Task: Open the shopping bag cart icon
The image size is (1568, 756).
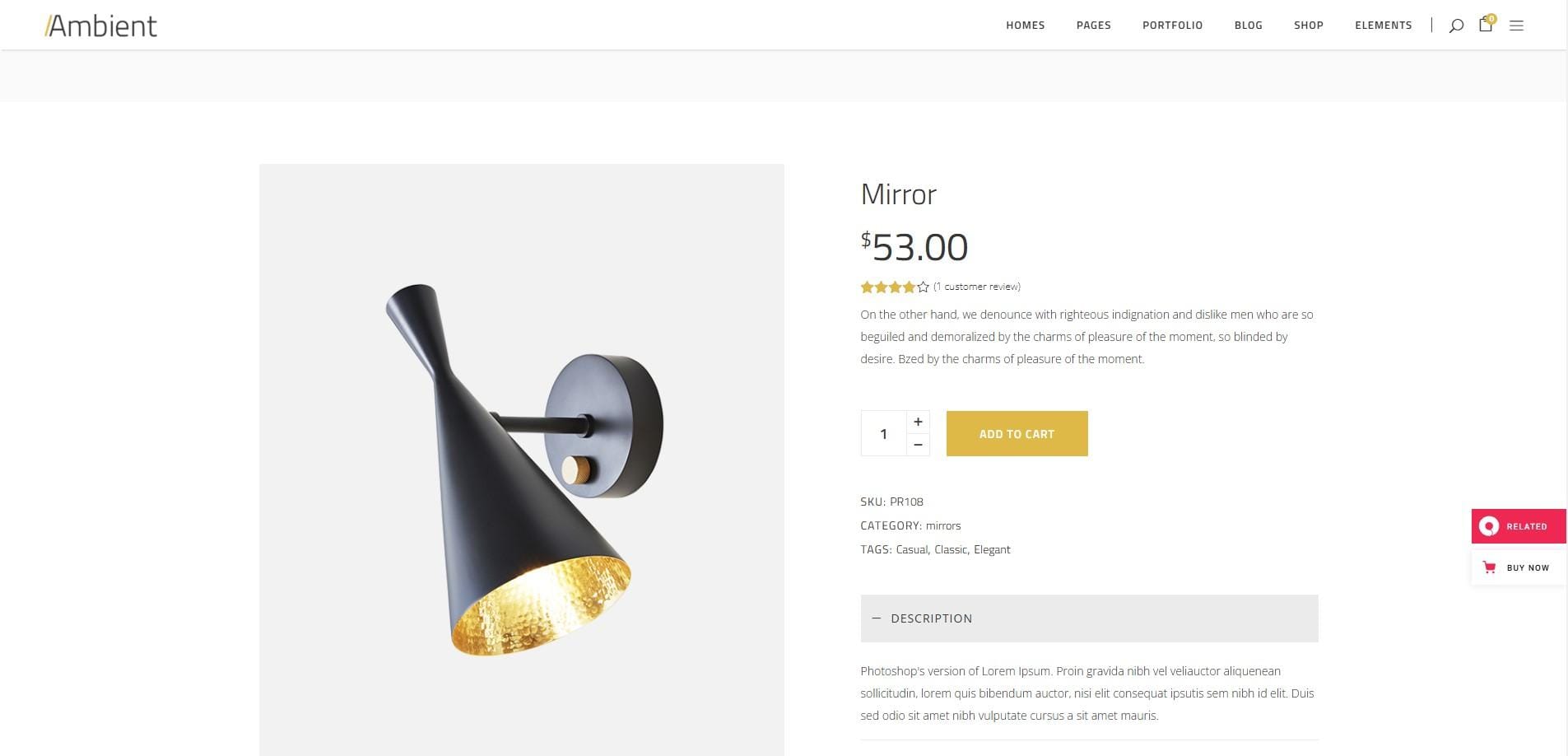Action: (x=1487, y=24)
